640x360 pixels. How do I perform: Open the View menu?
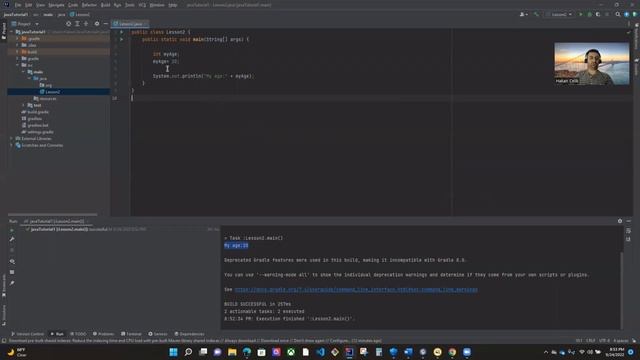click(40, 5)
